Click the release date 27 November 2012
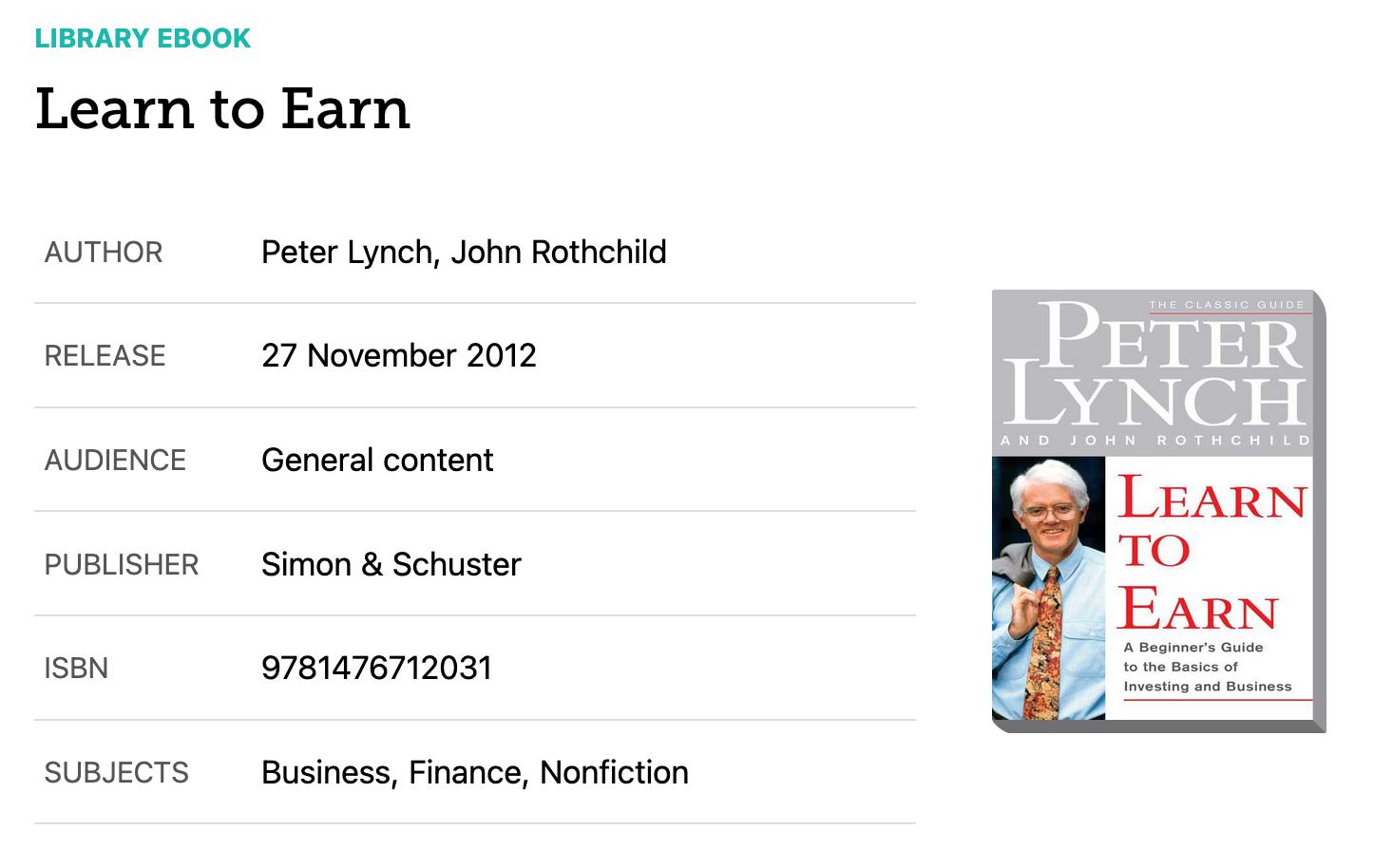 (399, 356)
